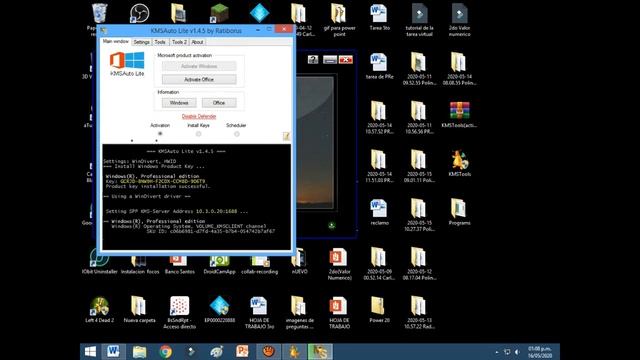Open the KMSTools WinRAR archive icon
The width and height of the screenshot is (640, 360).
point(459,111)
